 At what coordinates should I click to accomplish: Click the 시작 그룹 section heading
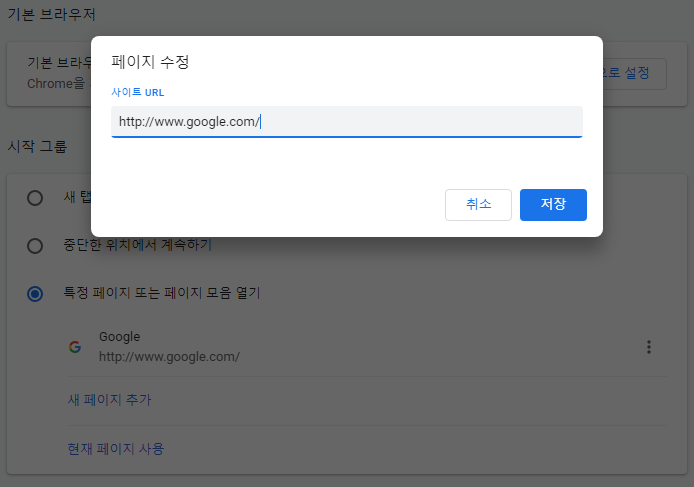pos(37,146)
